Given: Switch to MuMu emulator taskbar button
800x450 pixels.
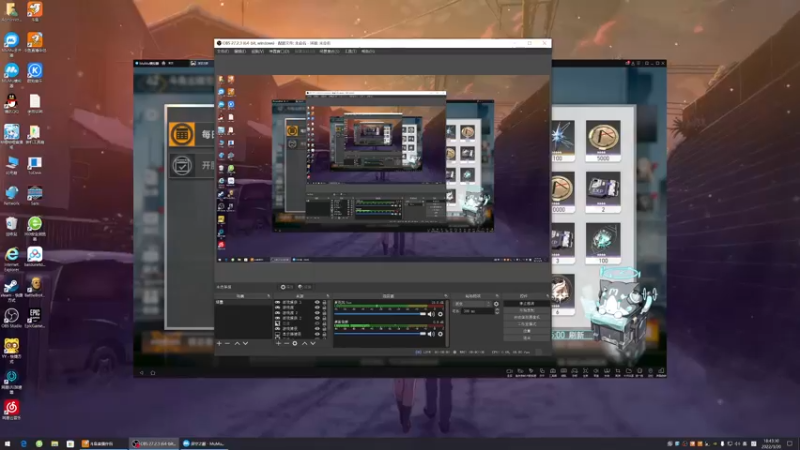Looking at the screenshot, I should click(x=203, y=444).
